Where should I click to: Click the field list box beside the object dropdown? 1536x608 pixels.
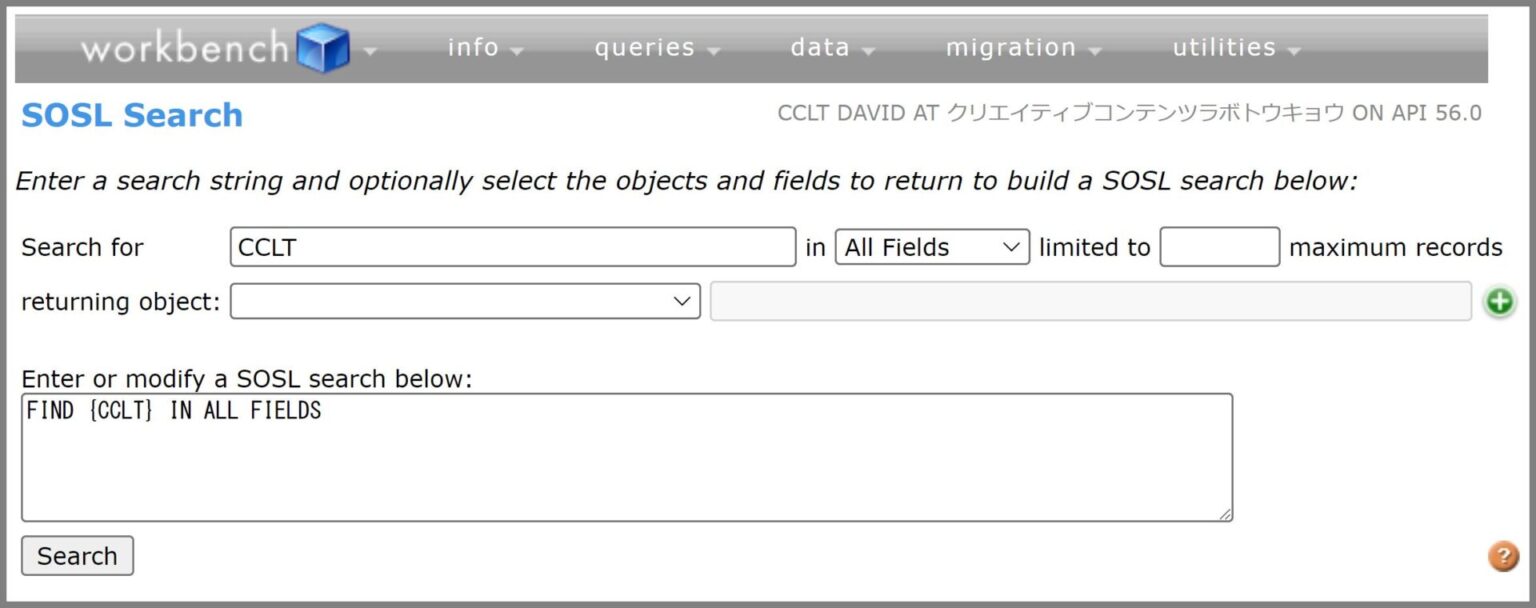[x=1090, y=301]
